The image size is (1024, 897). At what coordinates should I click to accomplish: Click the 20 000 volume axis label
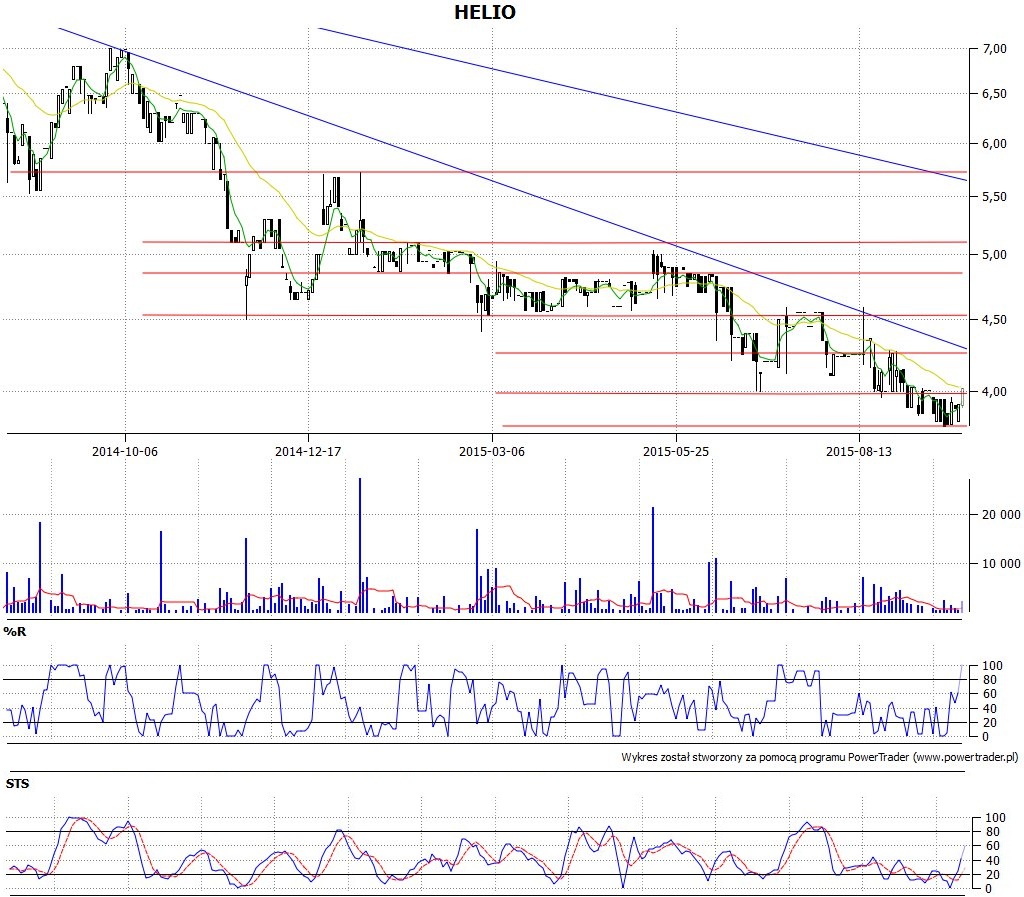pyautogui.click(x=1001, y=514)
